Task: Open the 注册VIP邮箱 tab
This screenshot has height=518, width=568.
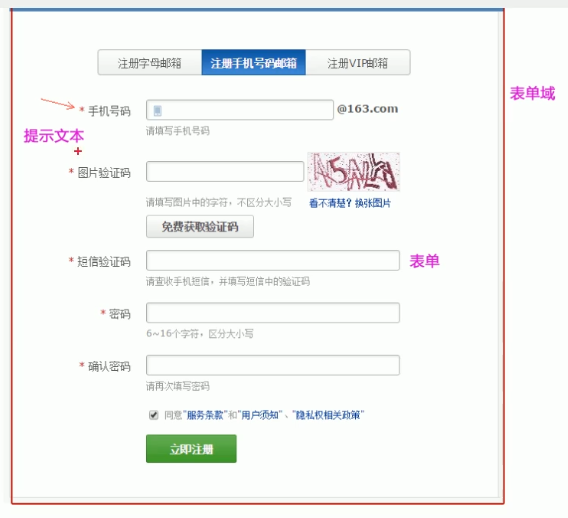Action: (x=358, y=63)
